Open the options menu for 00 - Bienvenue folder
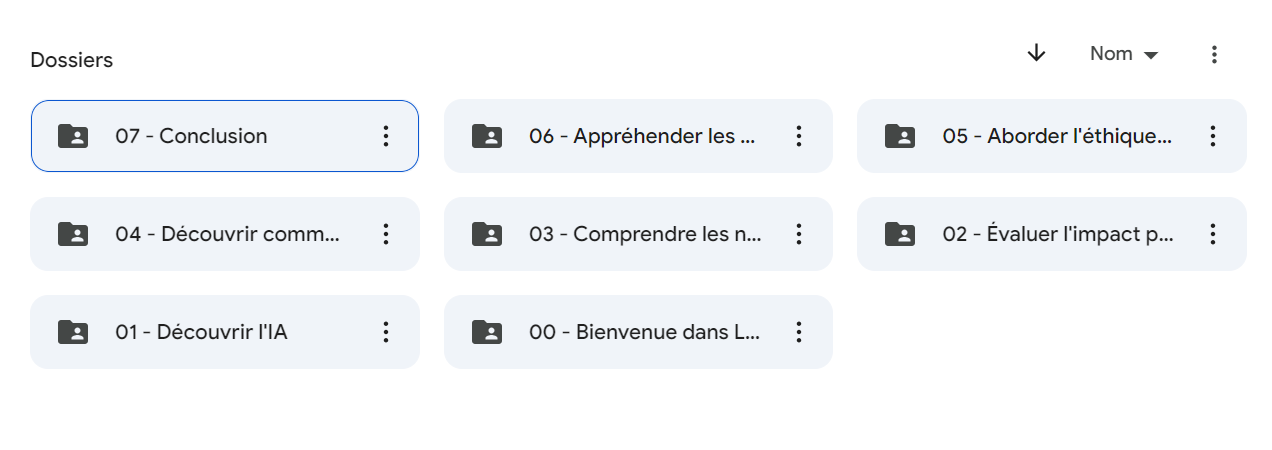This screenshot has width=1272, height=450. tap(799, 332)
